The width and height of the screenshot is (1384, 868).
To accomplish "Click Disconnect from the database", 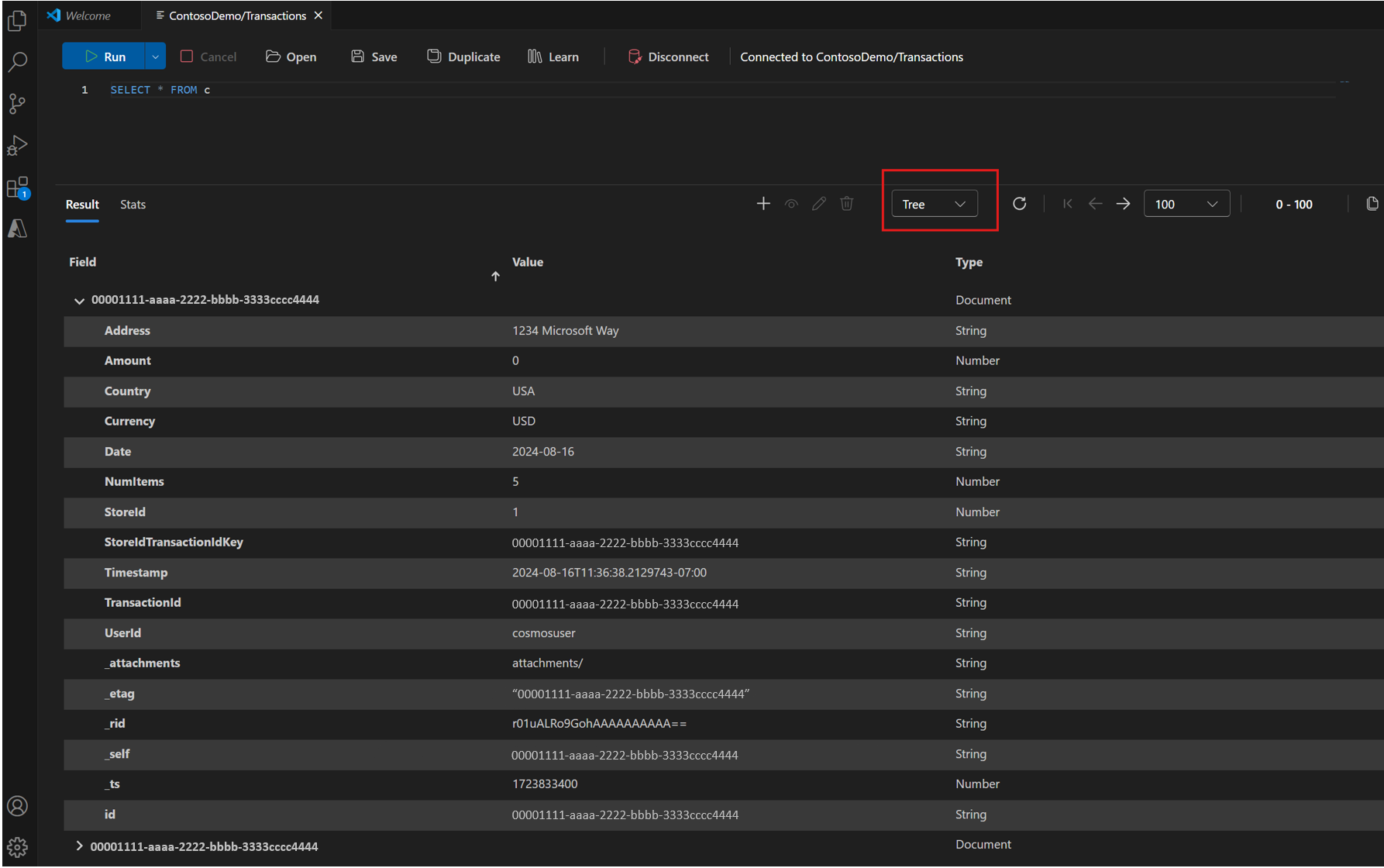I will pos(668,57).
